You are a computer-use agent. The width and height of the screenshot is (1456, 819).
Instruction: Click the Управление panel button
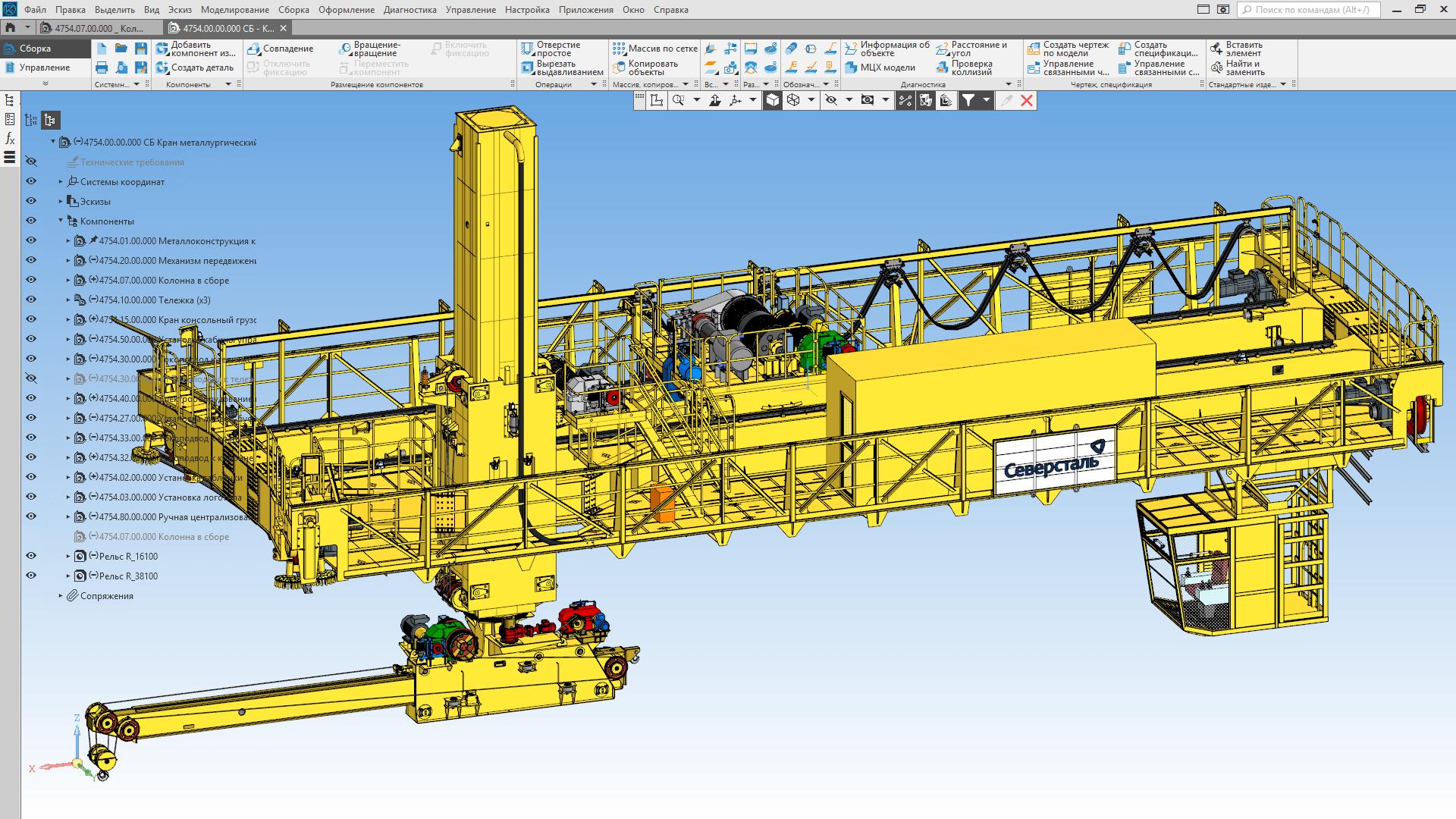[44, 67]
